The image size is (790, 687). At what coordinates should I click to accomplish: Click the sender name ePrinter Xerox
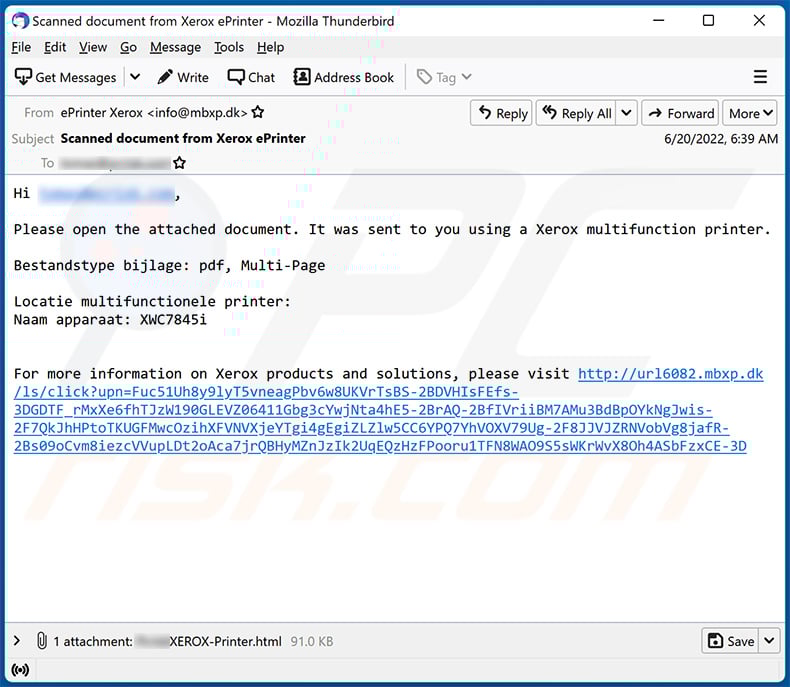(102, 112)
